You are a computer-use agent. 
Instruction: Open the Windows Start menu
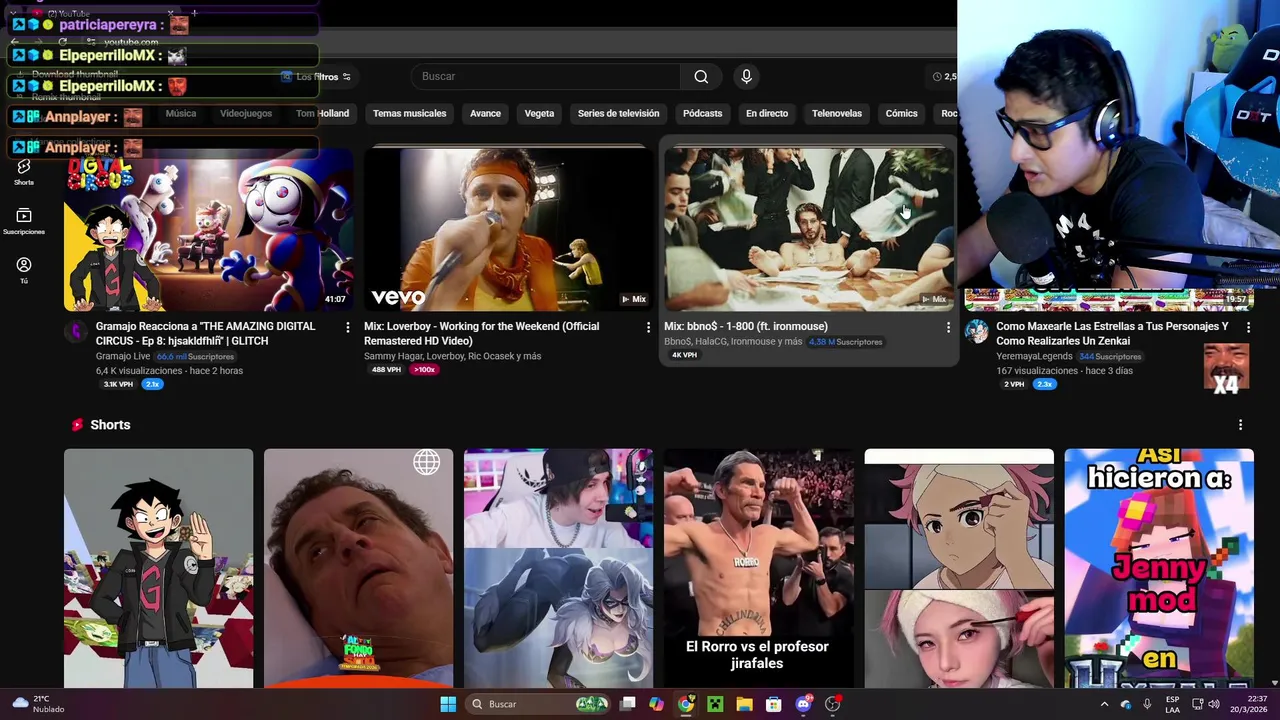[x=448, y=704]
